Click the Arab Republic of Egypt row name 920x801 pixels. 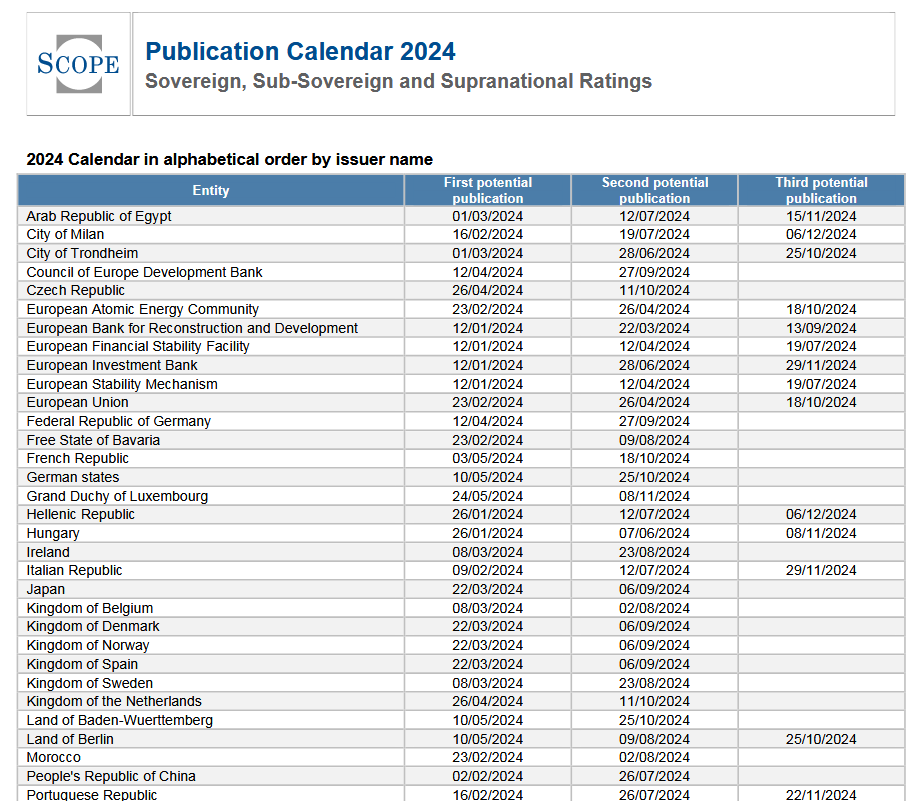click(x=99, y=216)
